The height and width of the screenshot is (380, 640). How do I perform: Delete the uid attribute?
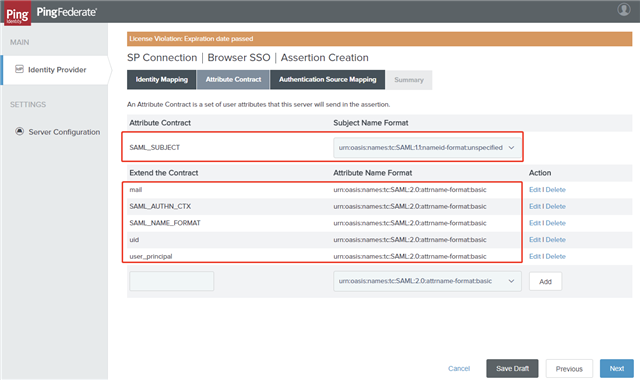tap(556, 240)
